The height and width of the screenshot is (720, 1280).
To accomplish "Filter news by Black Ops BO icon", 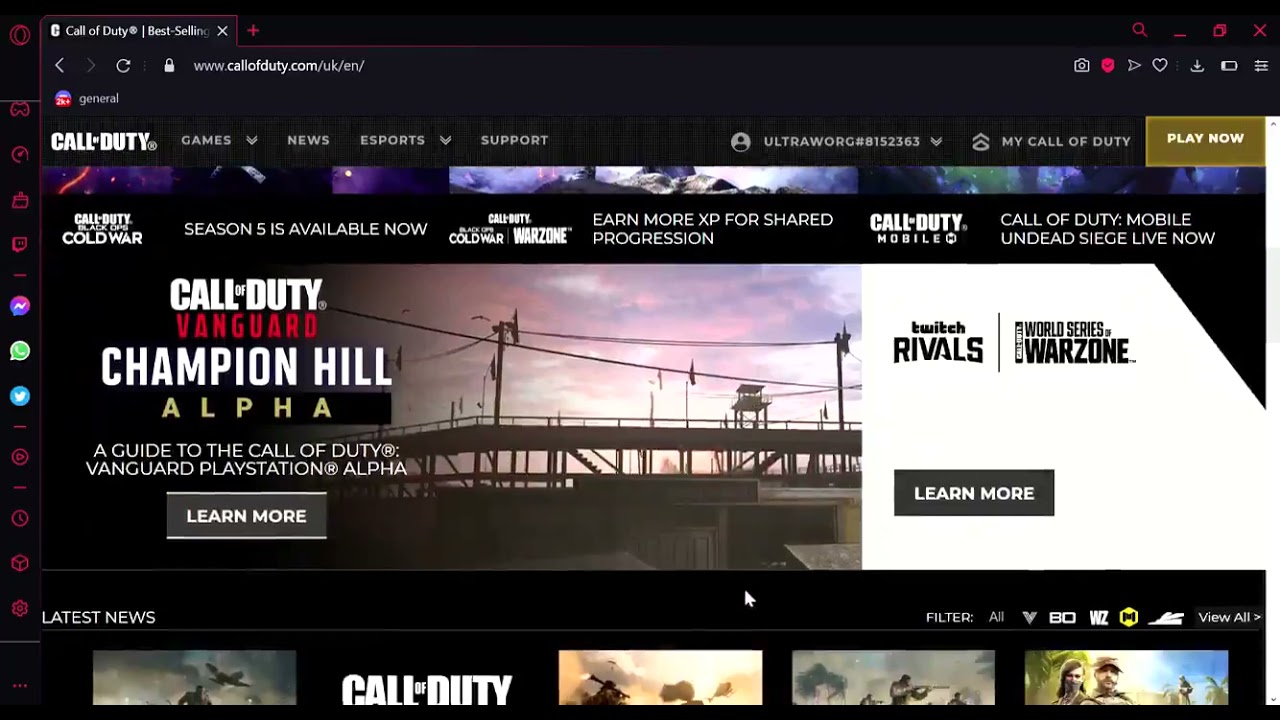I will (1062, 617).
